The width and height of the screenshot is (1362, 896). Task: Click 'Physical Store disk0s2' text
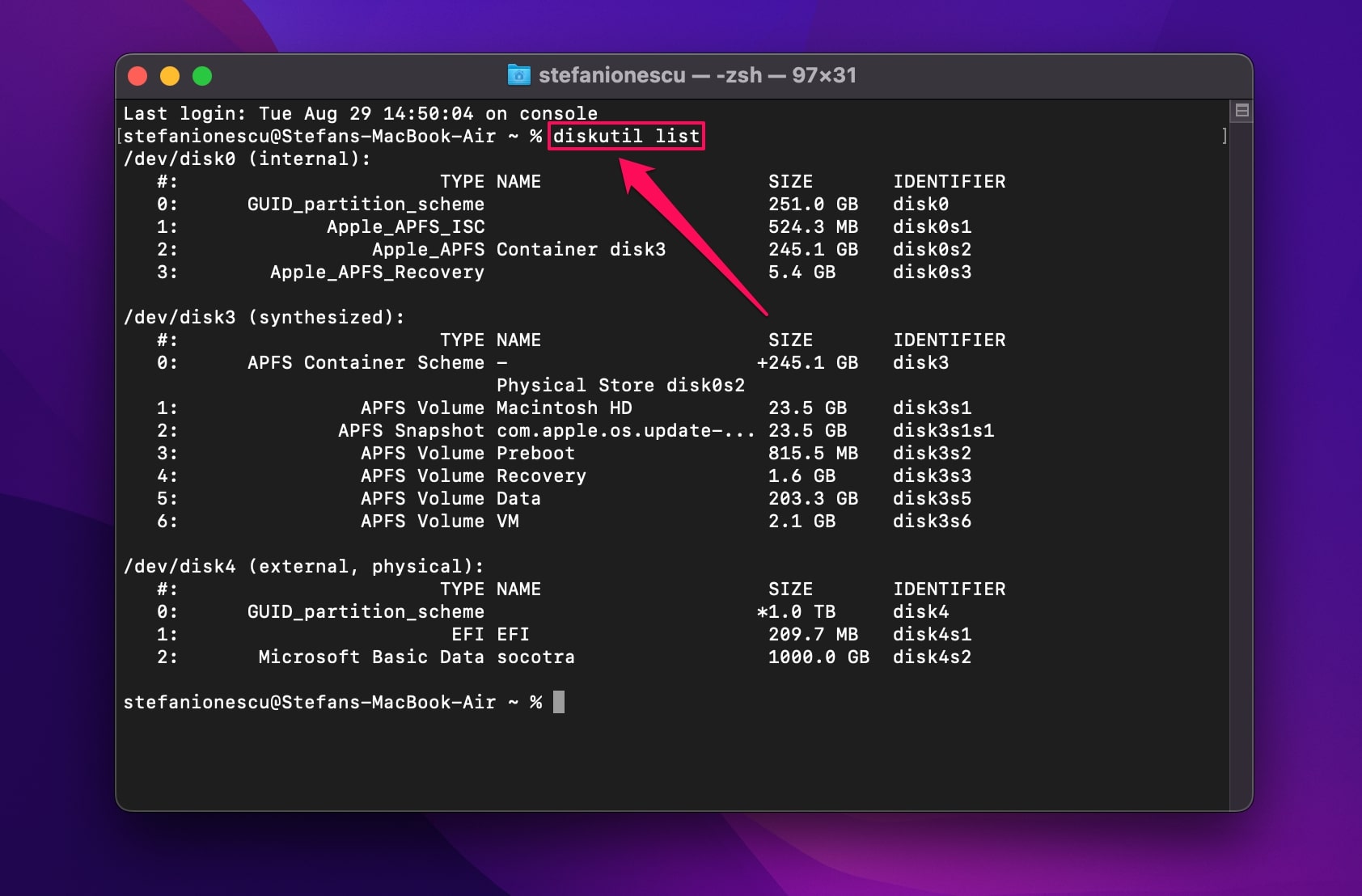coord(620,385)
